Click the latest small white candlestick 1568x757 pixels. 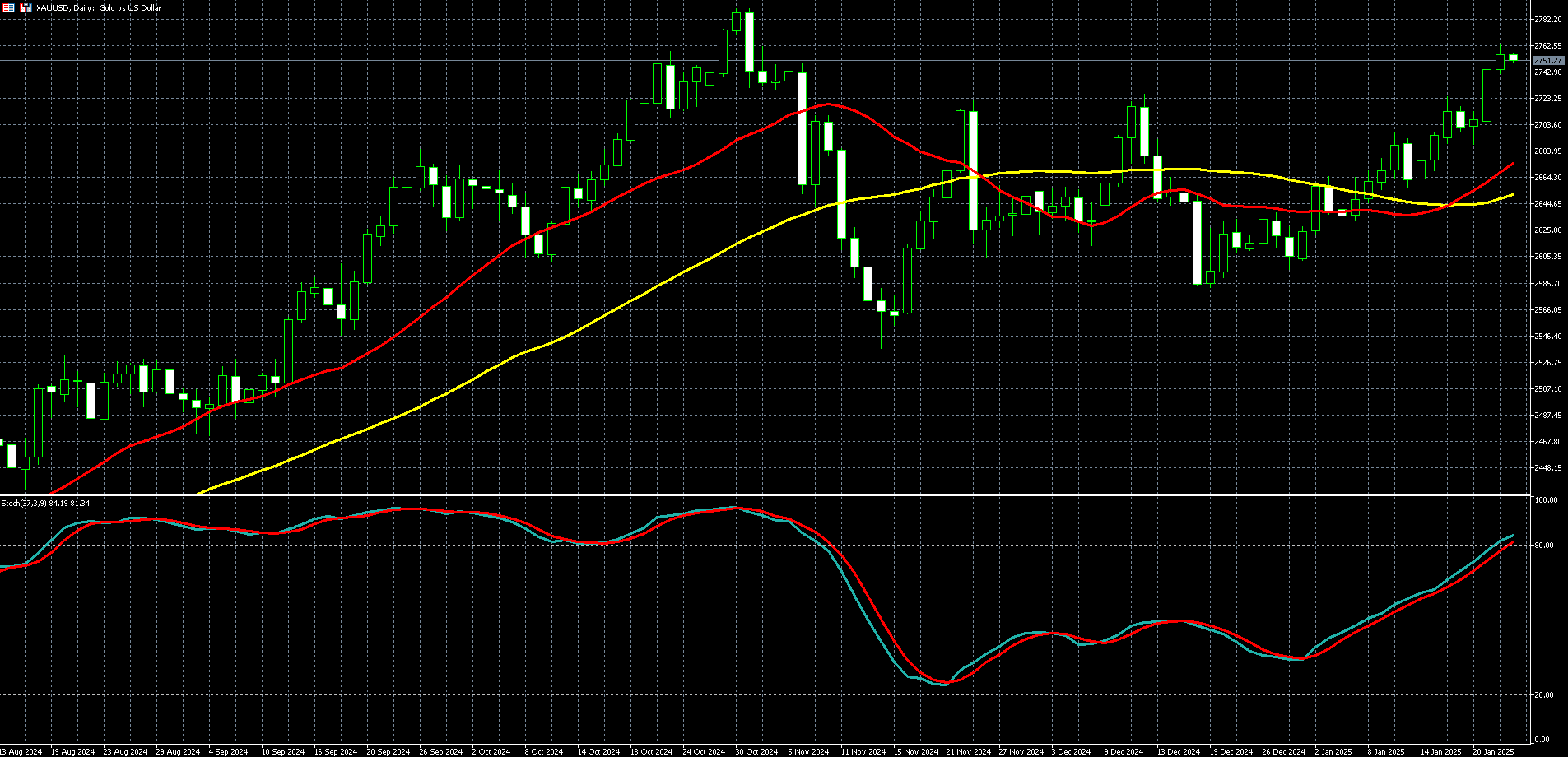(1513, 57)
